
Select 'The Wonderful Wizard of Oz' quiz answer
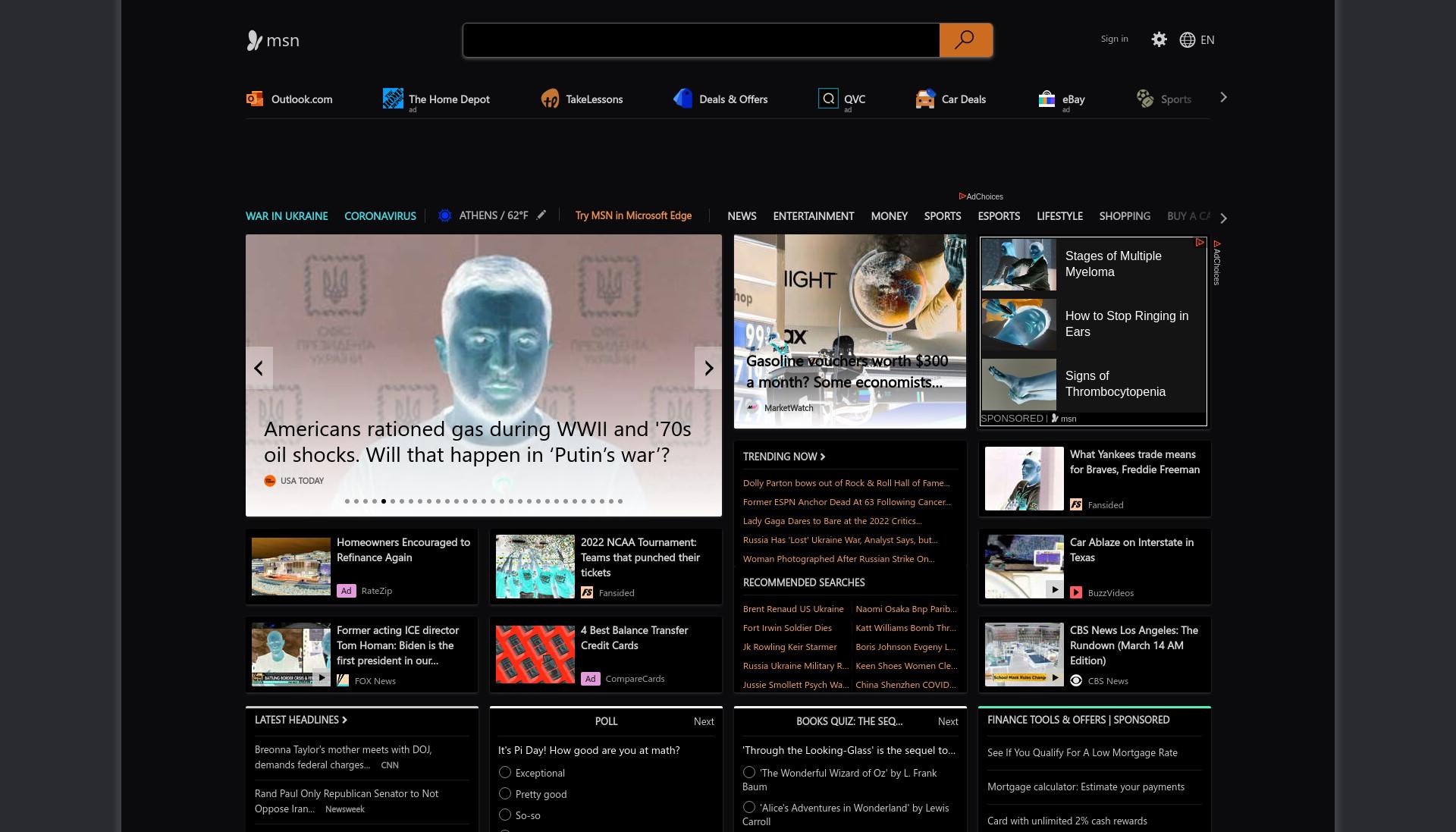pos(749,772)
